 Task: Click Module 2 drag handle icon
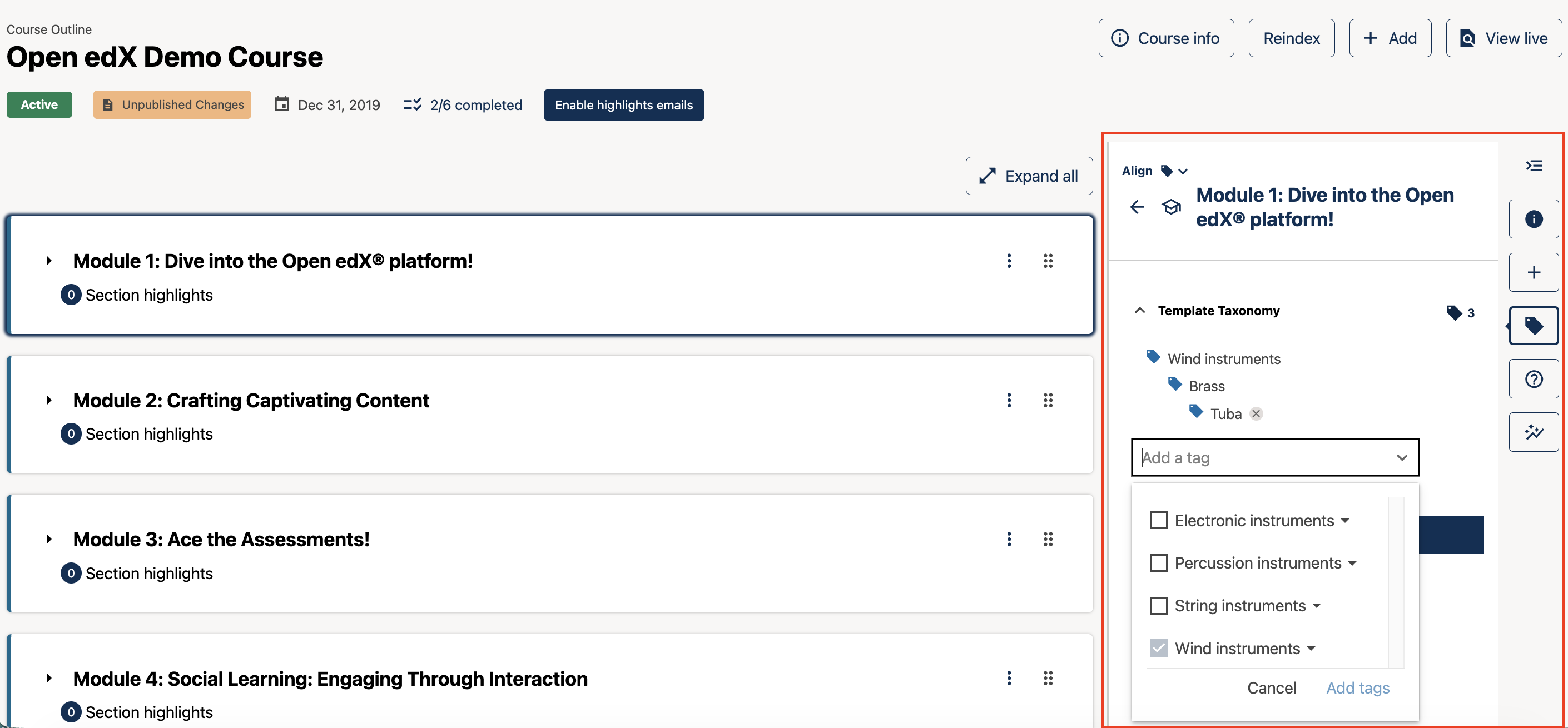coord(1048,400)
